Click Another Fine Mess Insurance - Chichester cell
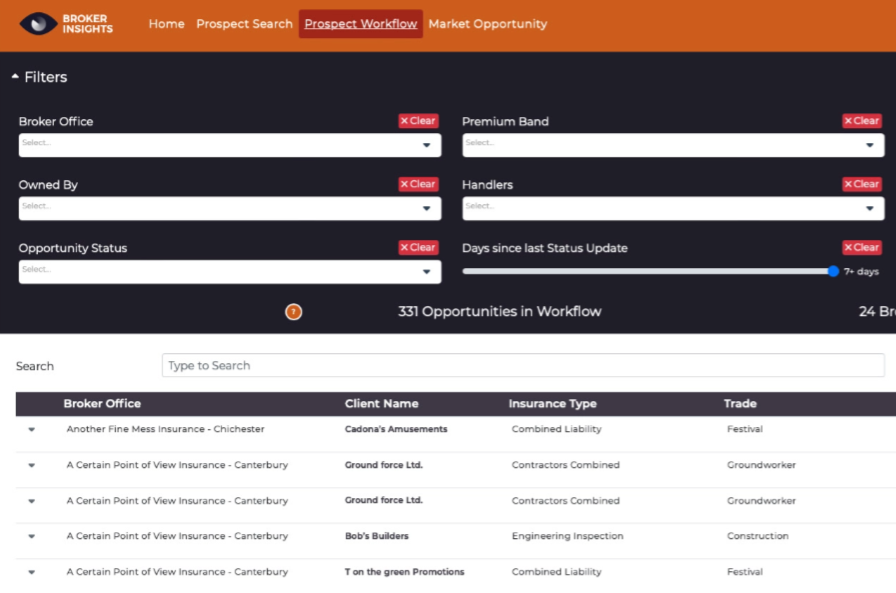Image resolution: width=896 pixels, height=593 pixels. tap(165, 429)
